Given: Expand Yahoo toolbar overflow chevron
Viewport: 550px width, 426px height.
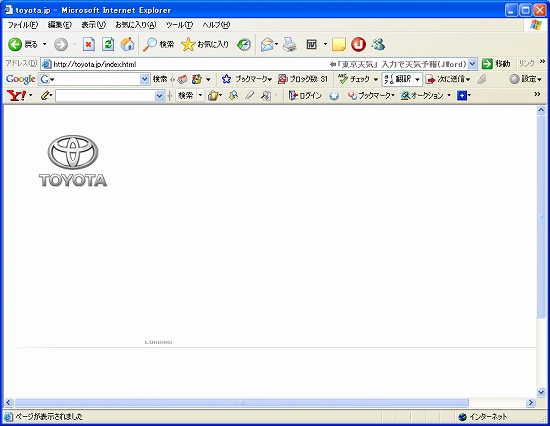Looking at the screenshot, I should pos(537,94).
